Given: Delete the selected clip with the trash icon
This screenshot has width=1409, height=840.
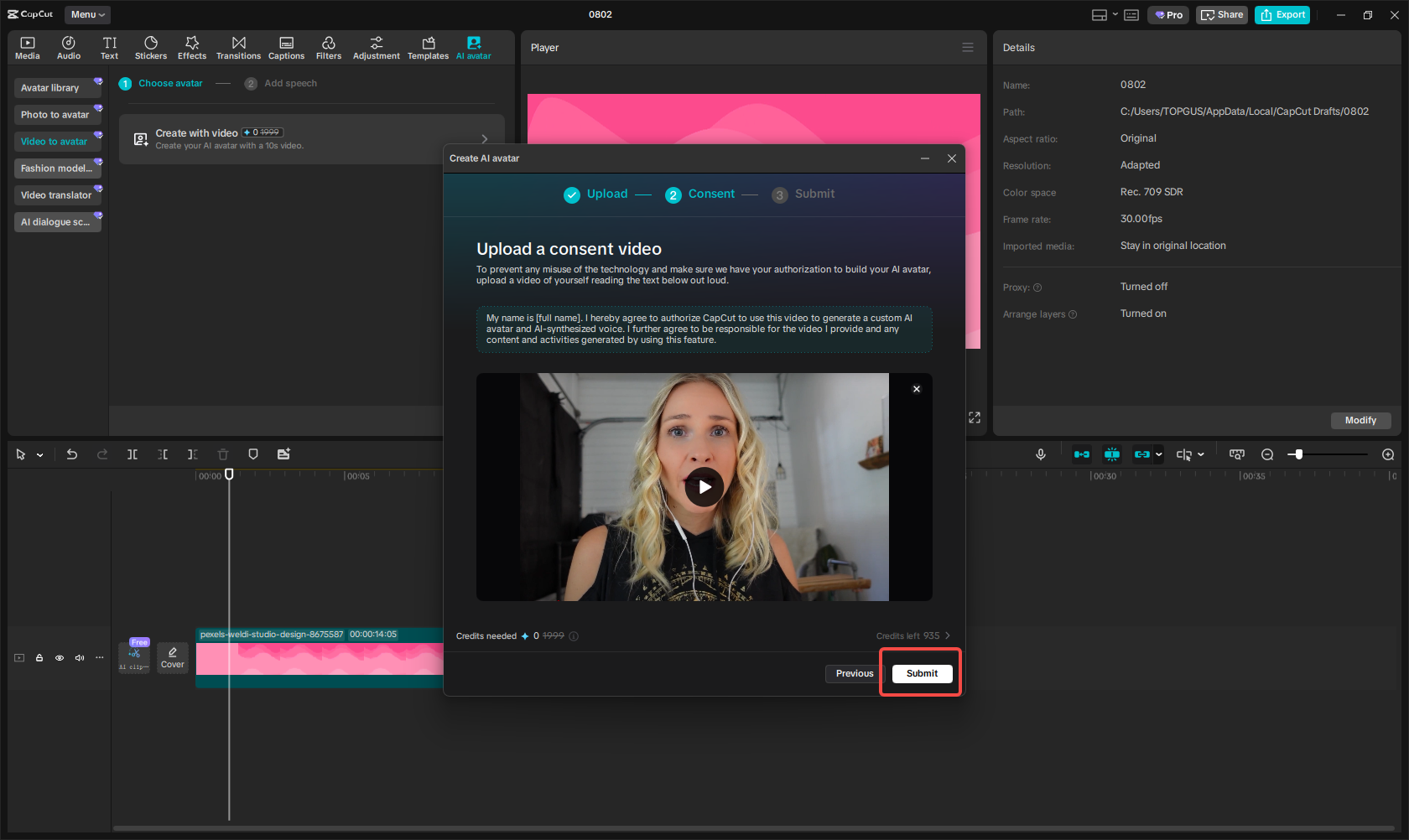Looking at the screenshot, I should (222, 454).
